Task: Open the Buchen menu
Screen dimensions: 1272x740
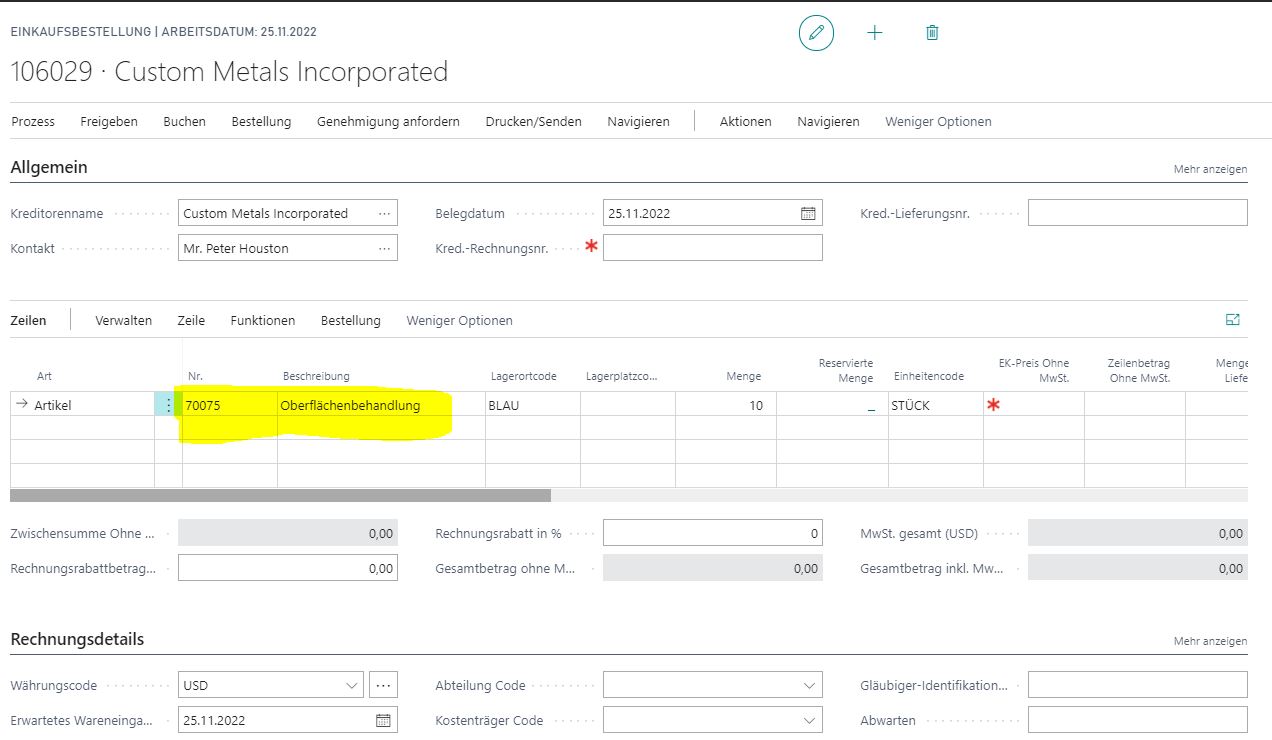Action: [185, 121]
